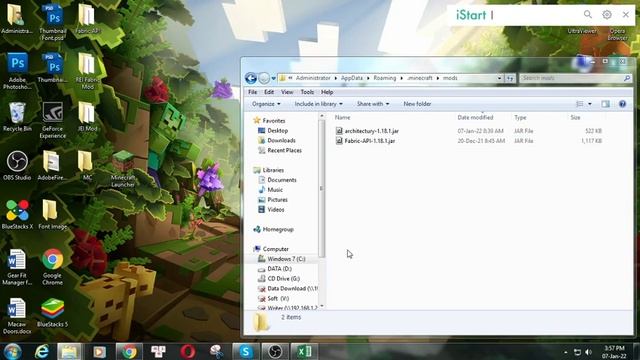
Task: Open the Edit menu in Explorer
Action: point(269,92)
